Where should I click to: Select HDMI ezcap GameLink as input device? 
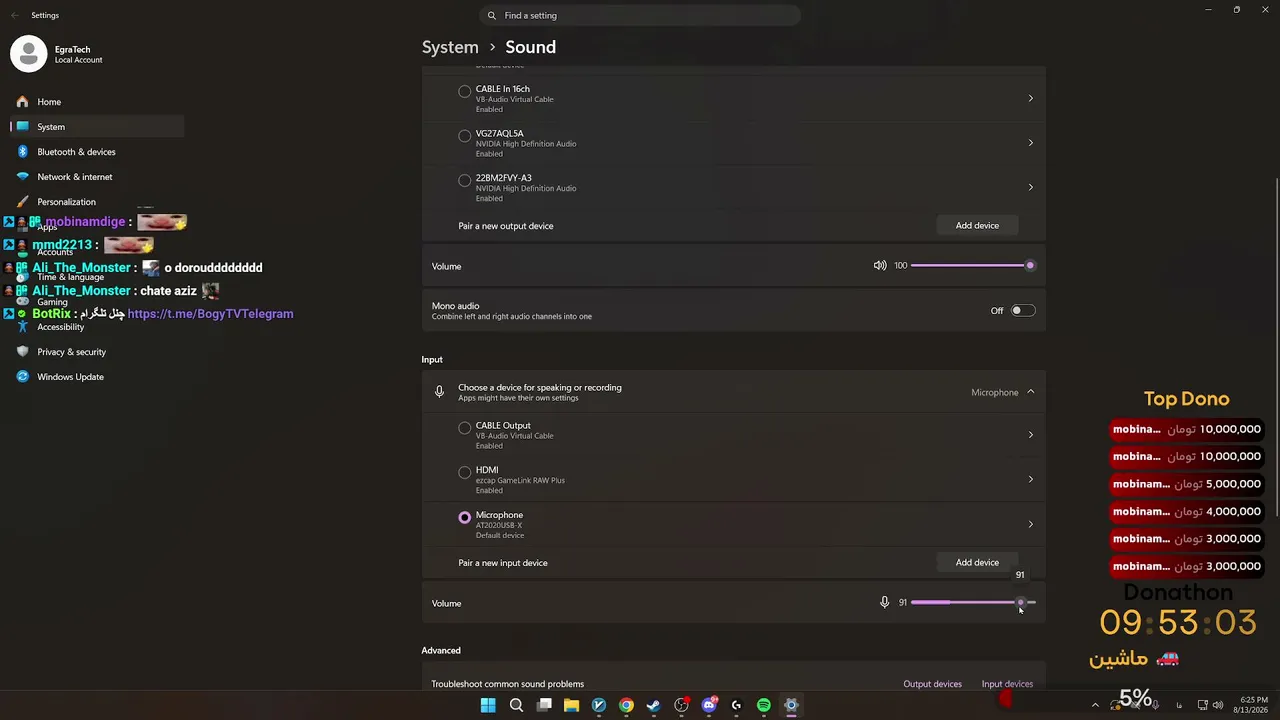point(465,472)
